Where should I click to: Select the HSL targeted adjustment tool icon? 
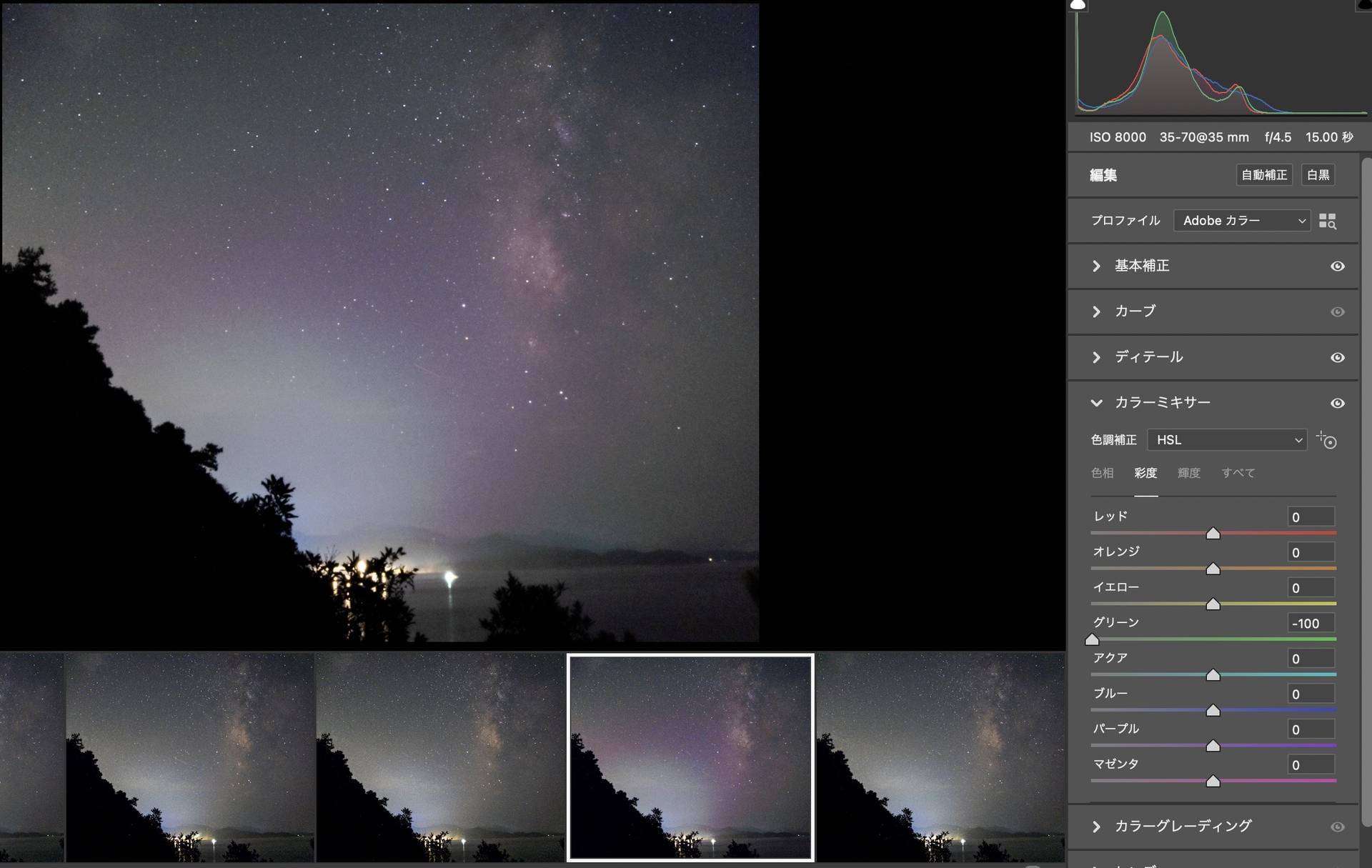point(1326,440)
